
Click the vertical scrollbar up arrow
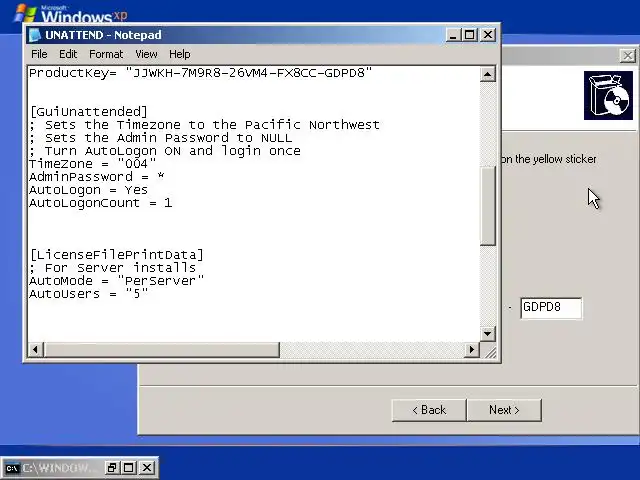coord(487,74)
